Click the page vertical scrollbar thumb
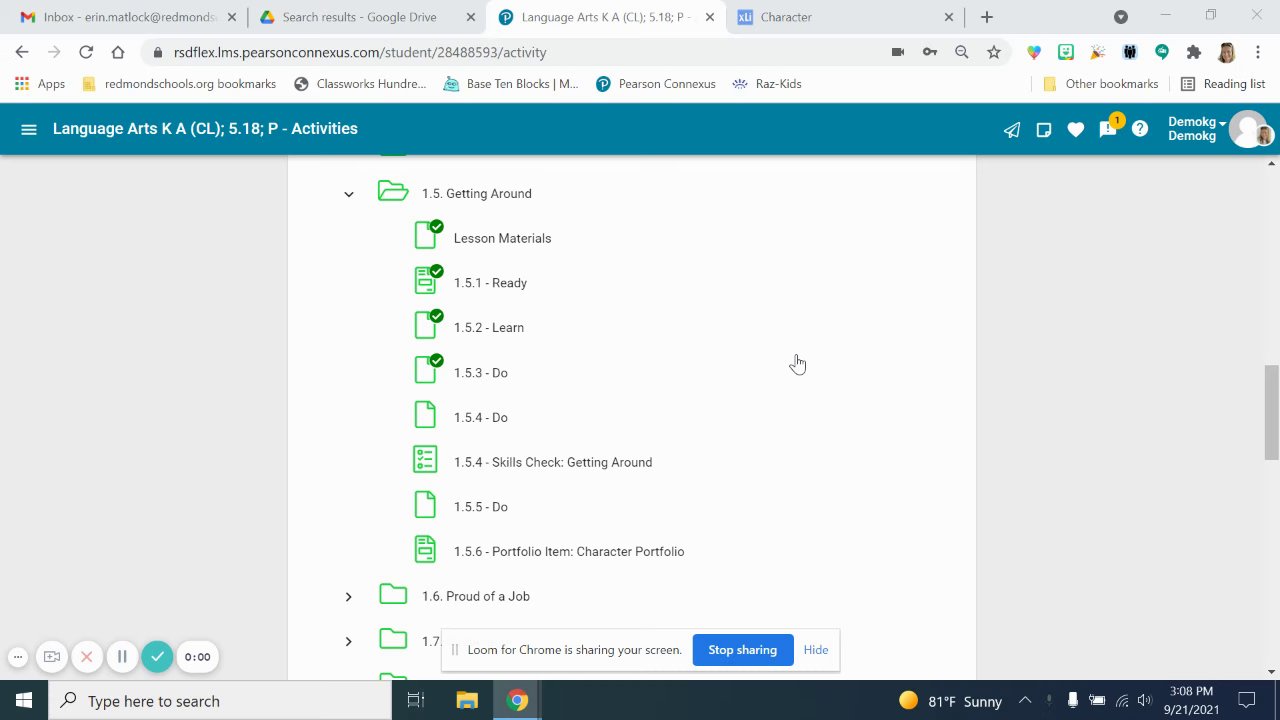 click(x=1272, y=412)
